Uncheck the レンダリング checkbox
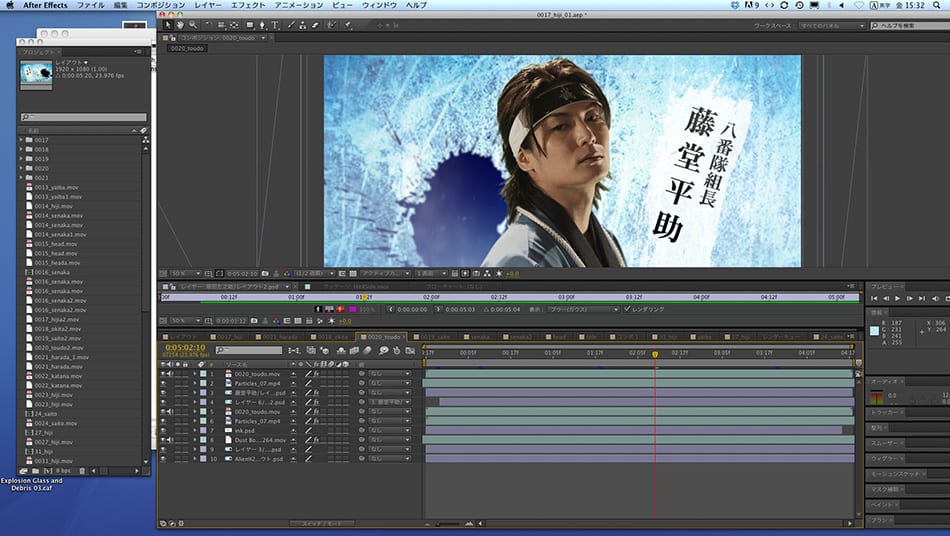Screen dimensions: 950x536 point(627,310)
